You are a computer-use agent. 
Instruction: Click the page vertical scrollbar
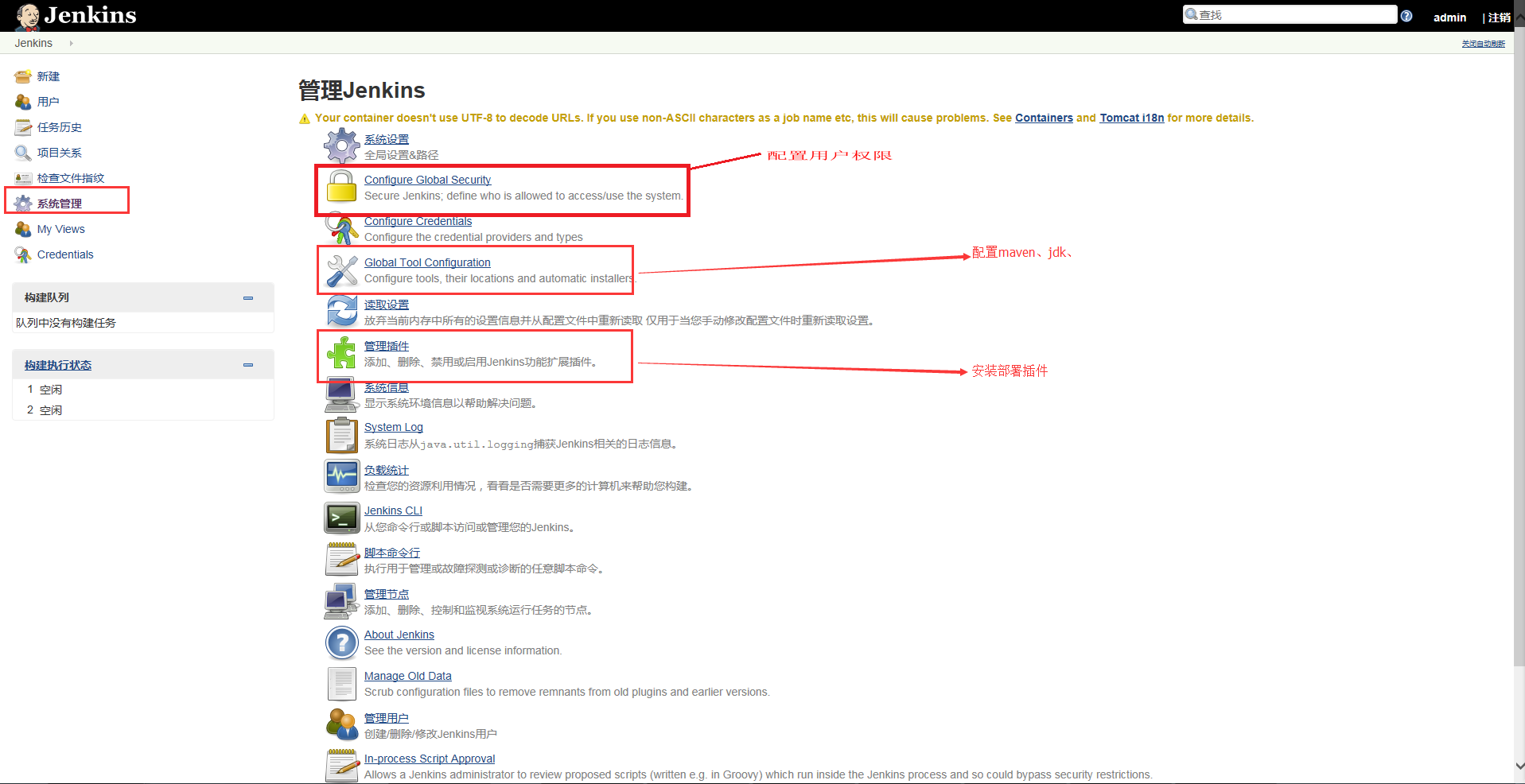(1519, 348)
